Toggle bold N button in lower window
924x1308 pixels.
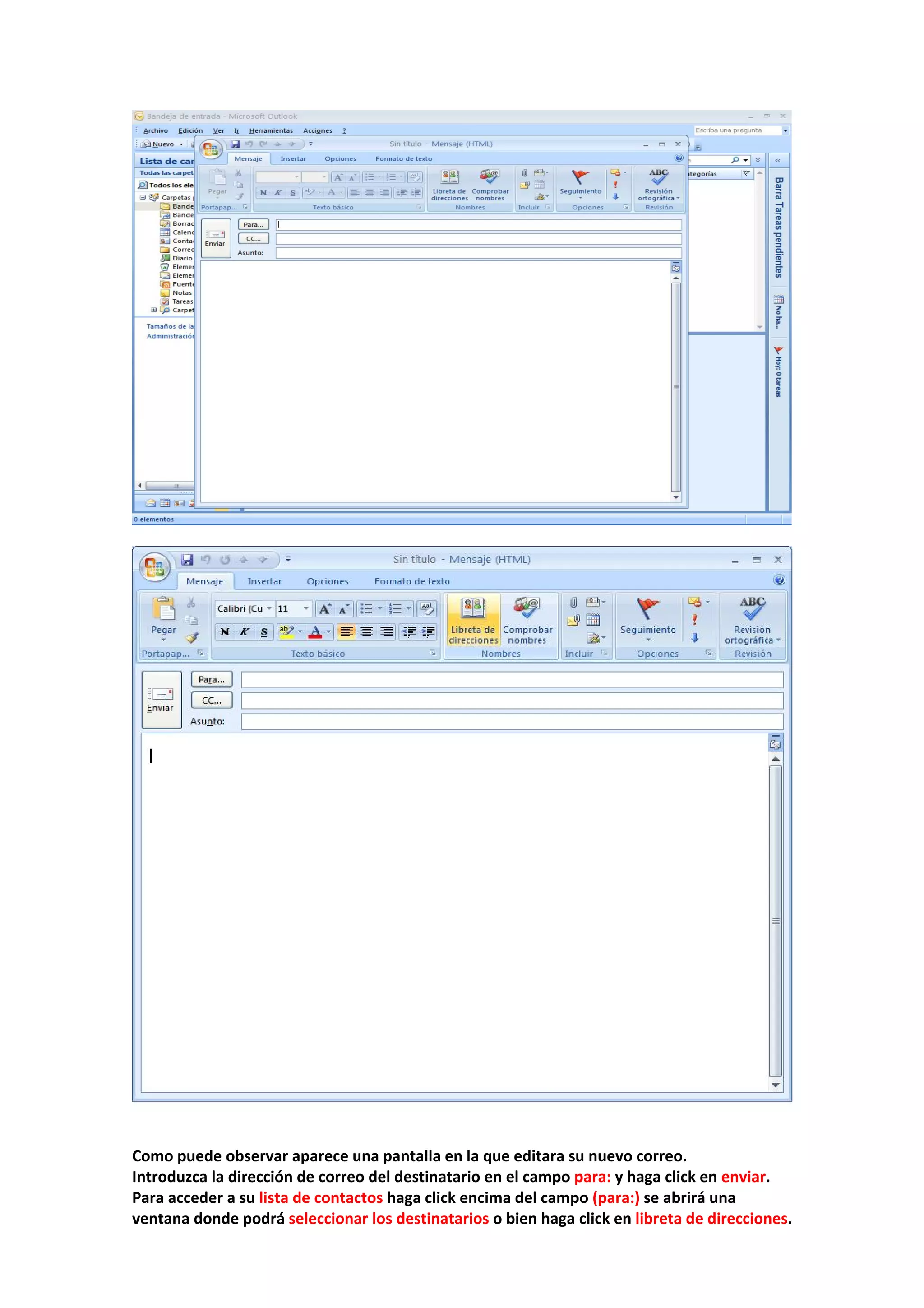coord(225,632)
